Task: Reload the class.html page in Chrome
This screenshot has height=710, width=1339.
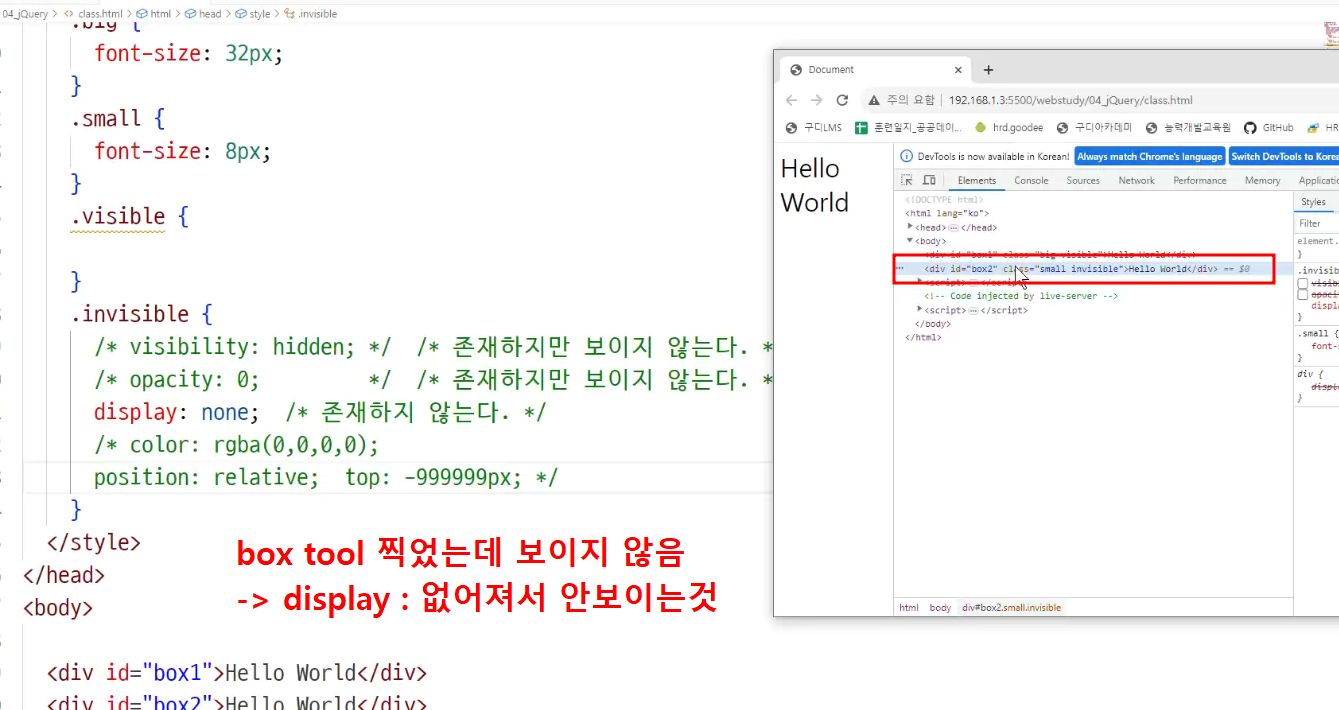Action: (x=842, y=100)
